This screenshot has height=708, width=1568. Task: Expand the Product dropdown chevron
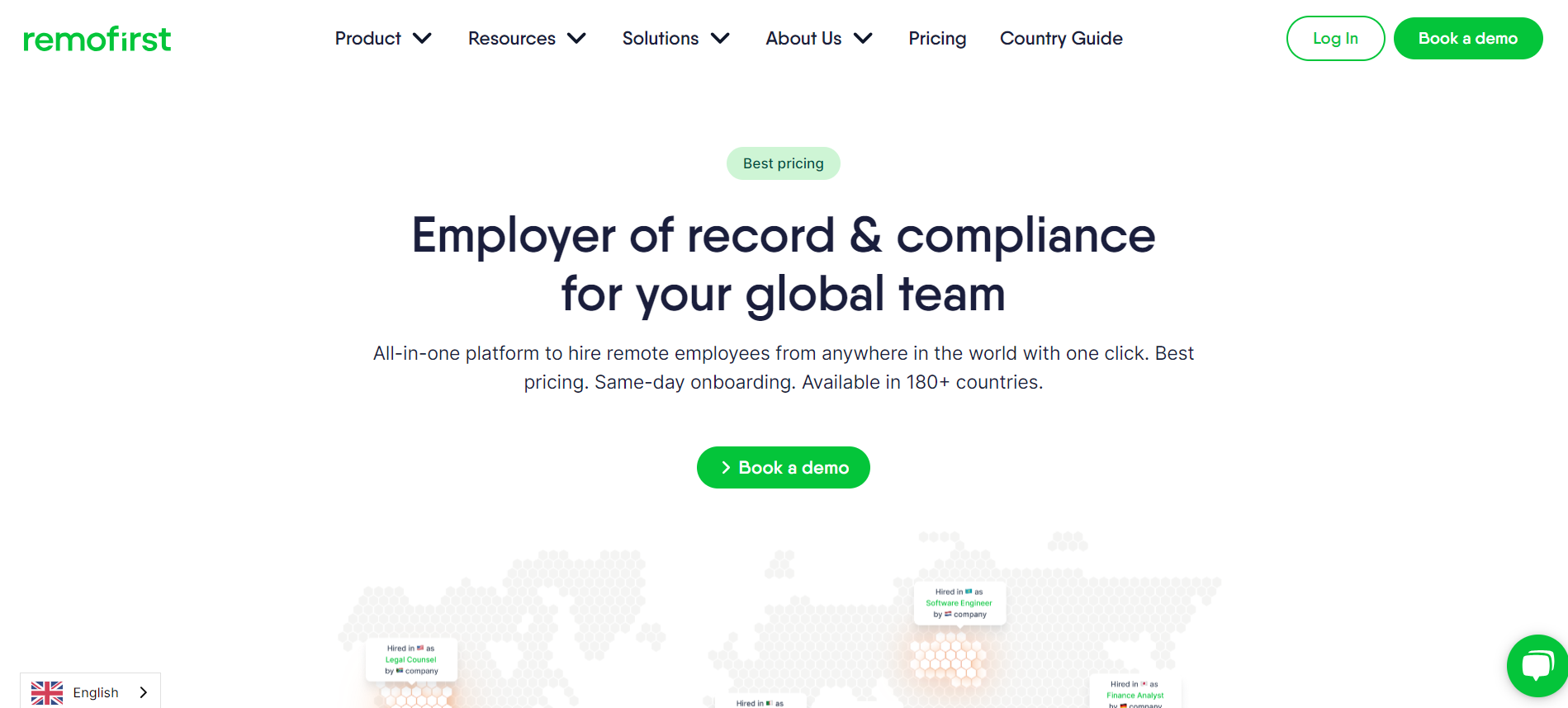(x=422, y=39)
